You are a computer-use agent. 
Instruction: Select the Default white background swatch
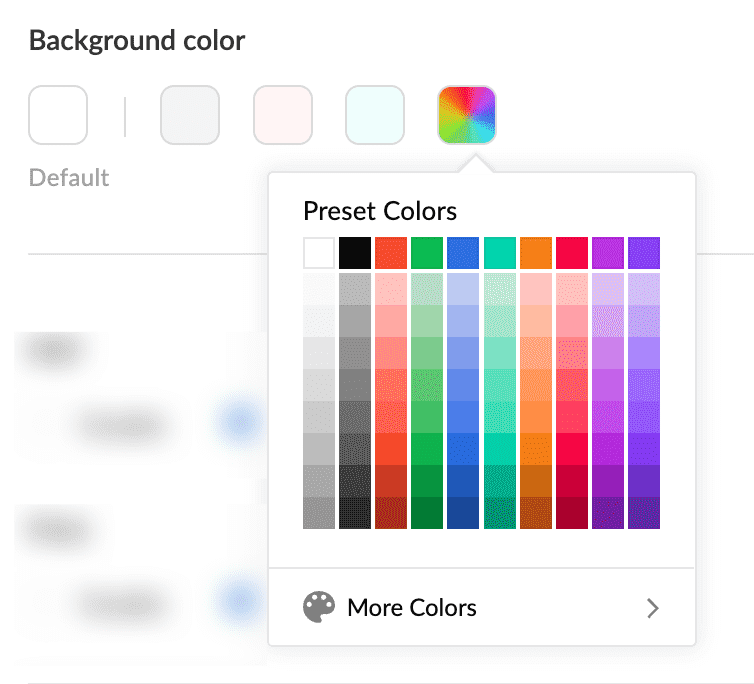[x=58, y=115]
